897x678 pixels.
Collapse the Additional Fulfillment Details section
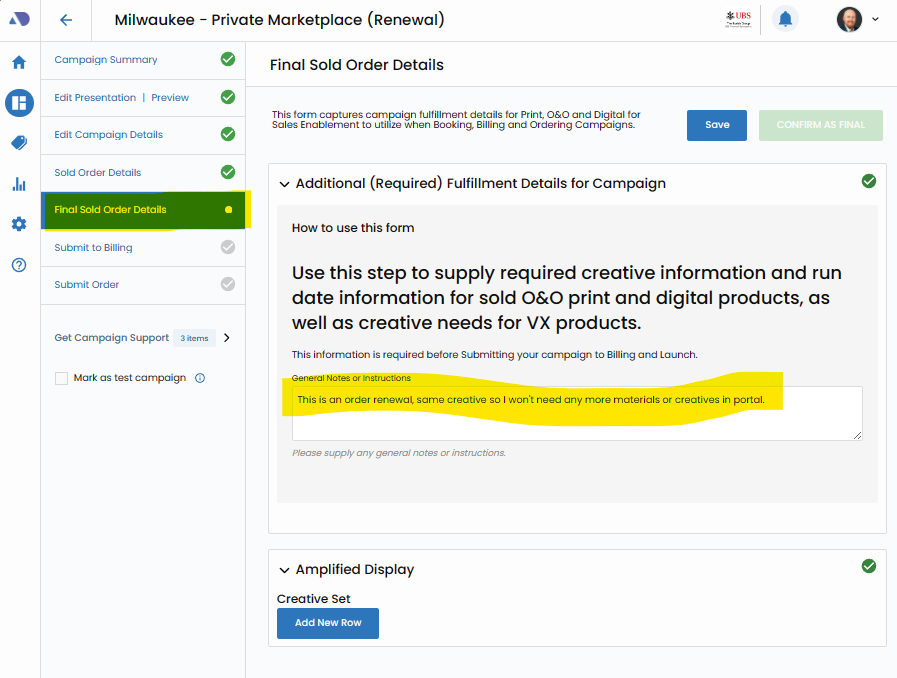click(x=284, y=184)
